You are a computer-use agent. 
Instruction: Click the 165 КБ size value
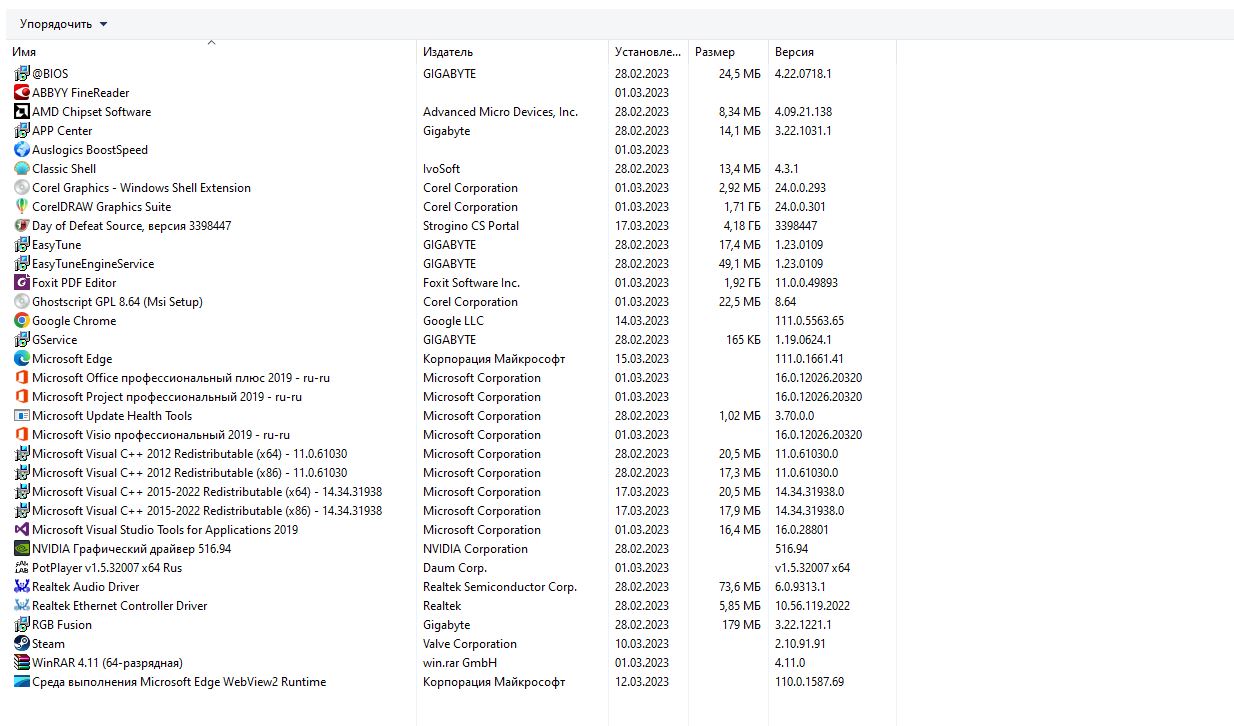coord(743,340)
